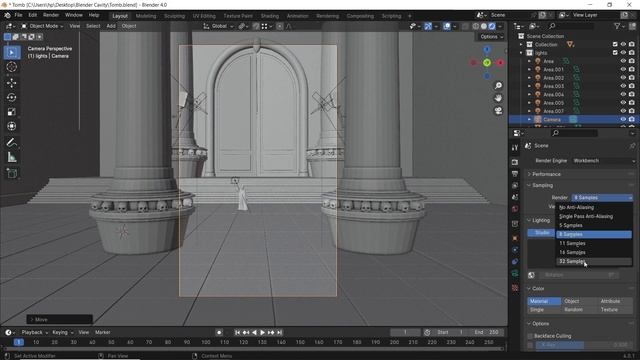Enable Backface Culling checkbox
The image size is (640, 360).
click(530, 336)
